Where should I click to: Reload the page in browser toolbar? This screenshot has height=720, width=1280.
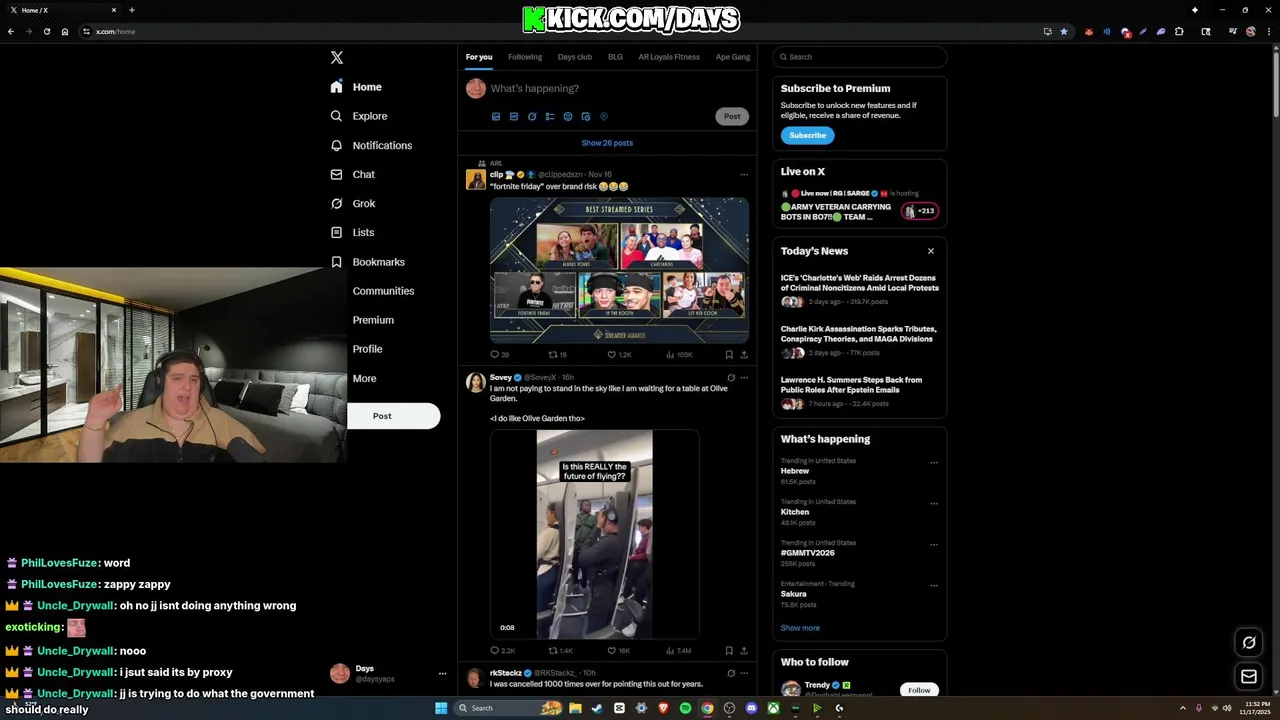(46, 31)
